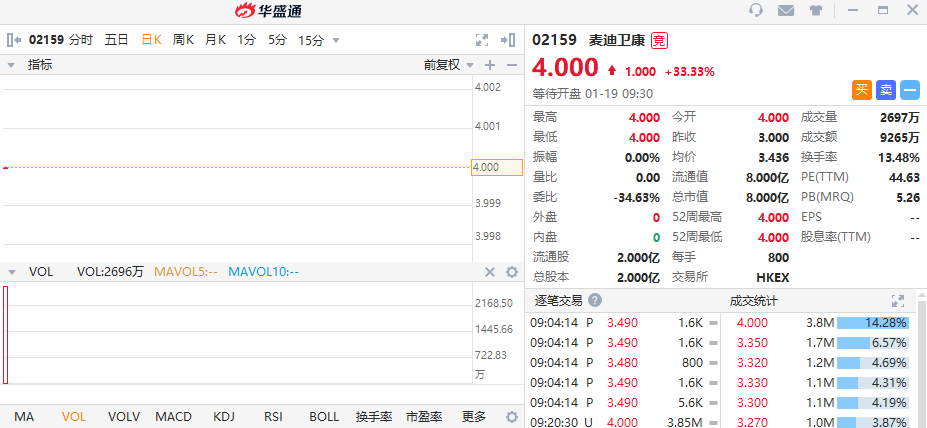The image size is (927, 428).
Task: Open customer service headset icon
Action: point(756,10)
